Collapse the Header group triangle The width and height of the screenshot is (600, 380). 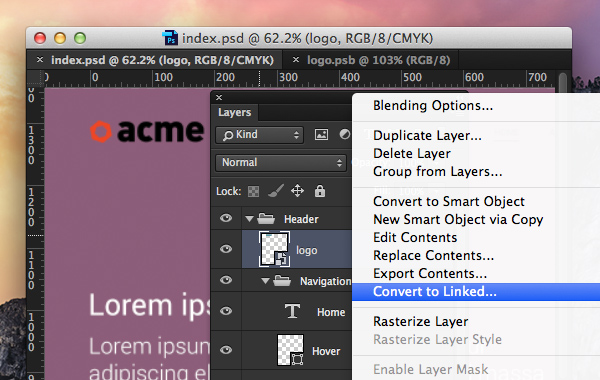click(249, 219)
